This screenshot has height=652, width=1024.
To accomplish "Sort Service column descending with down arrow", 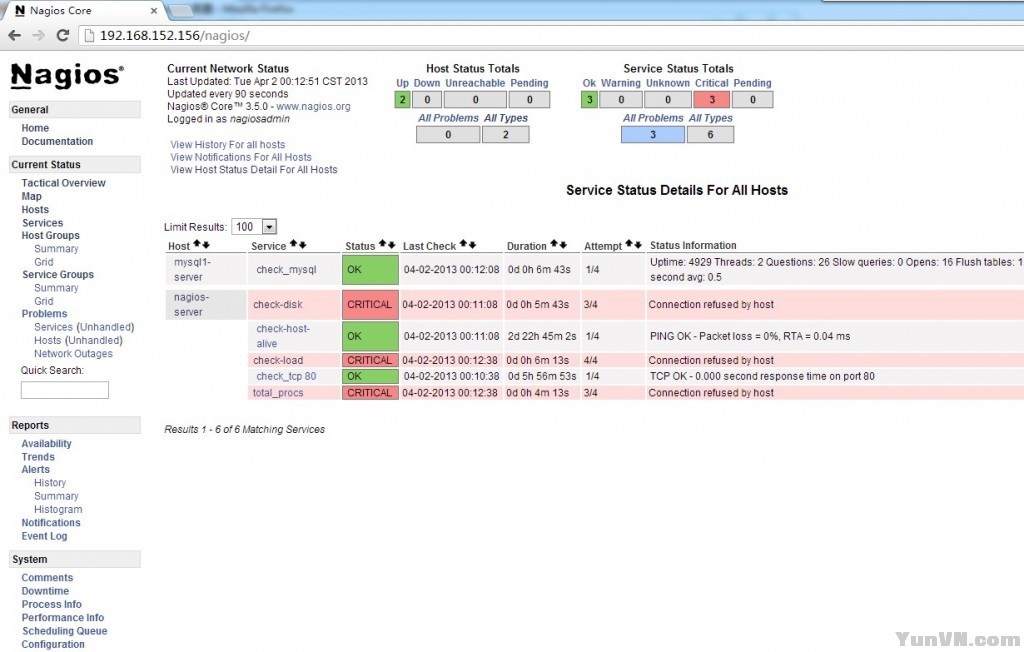I will [x=302, y=244].
